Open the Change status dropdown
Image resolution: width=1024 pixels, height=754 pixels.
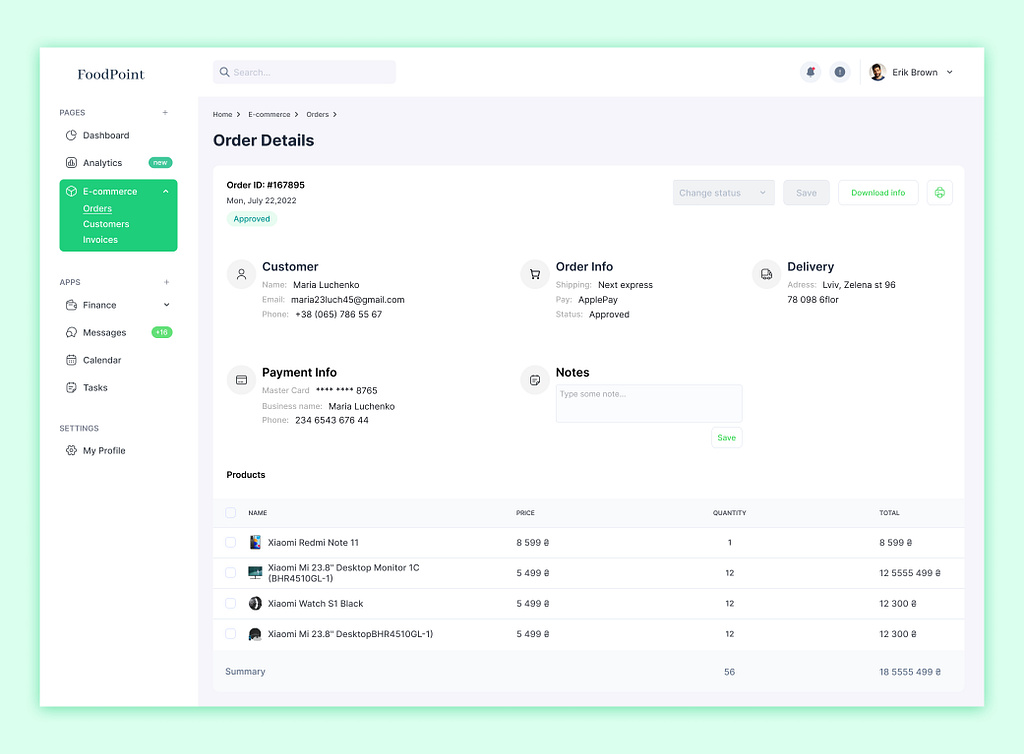[723, 193]
